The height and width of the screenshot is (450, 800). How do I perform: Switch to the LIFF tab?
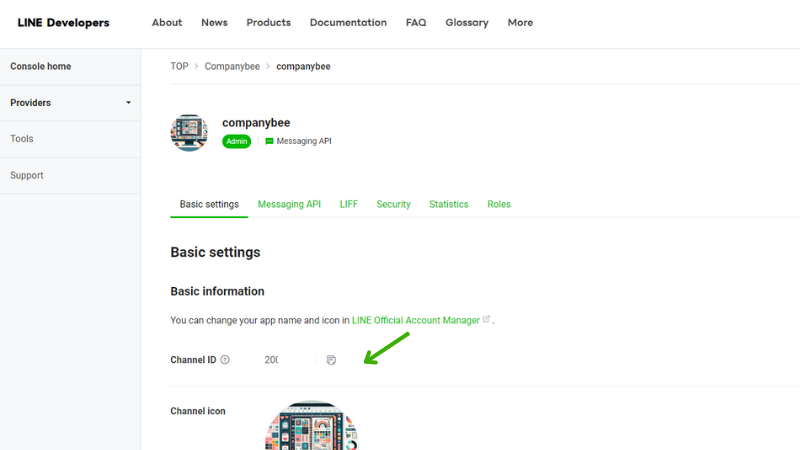(x=348, y=204)
